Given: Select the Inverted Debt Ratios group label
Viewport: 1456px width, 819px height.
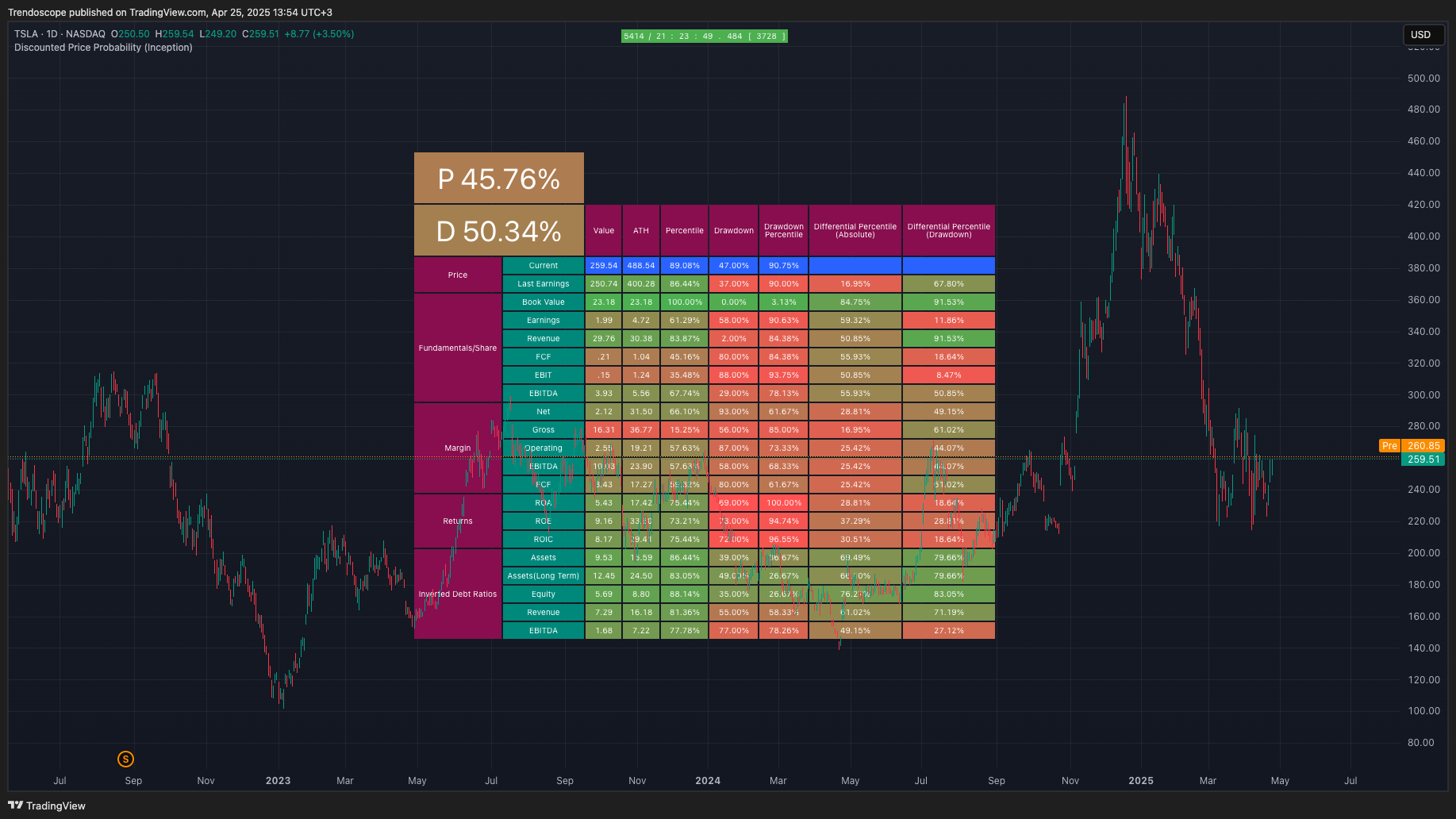Looking at the screenshot, I should point(458,594).
